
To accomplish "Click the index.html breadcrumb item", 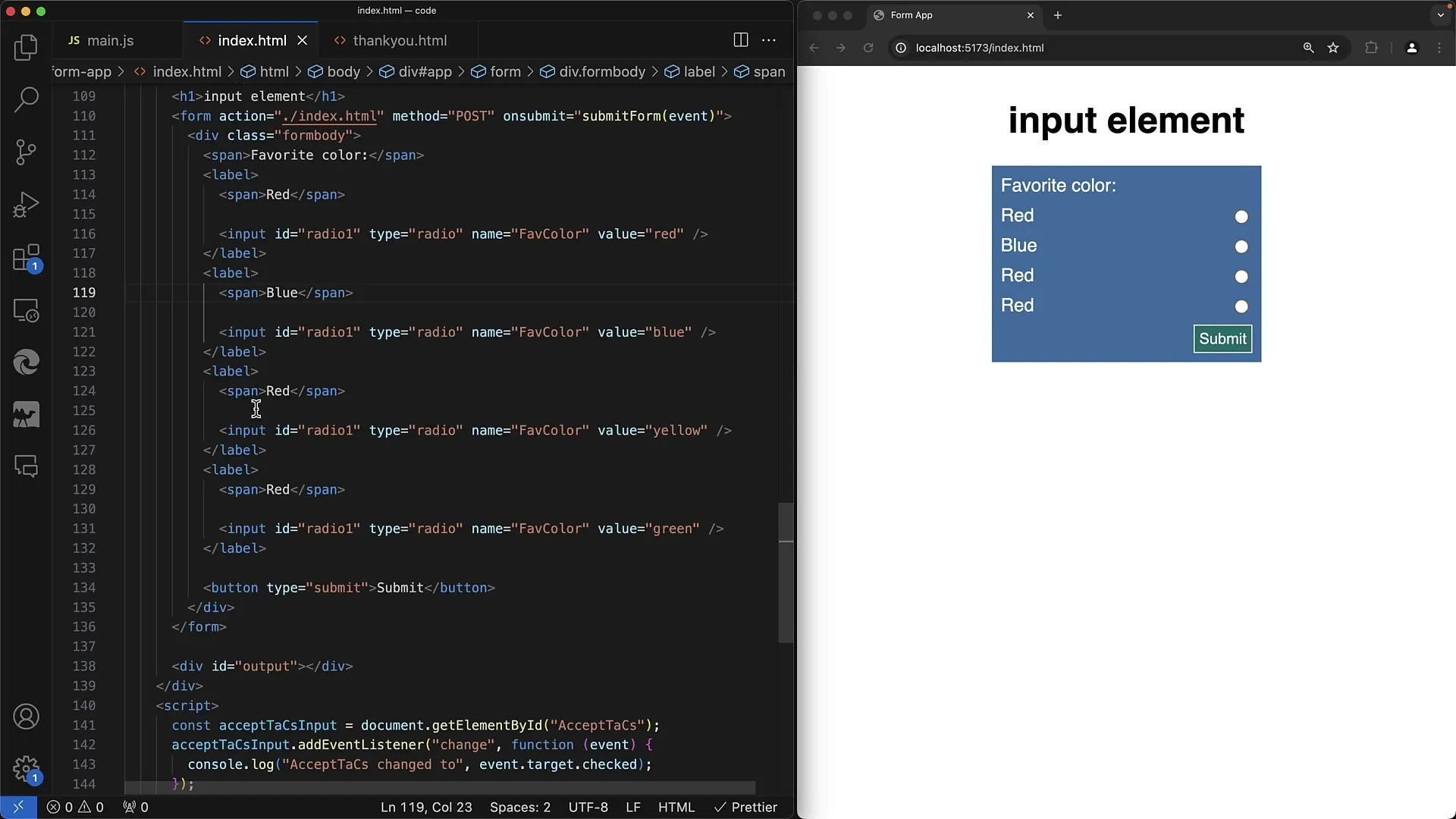I will click(x=188, y=71).
